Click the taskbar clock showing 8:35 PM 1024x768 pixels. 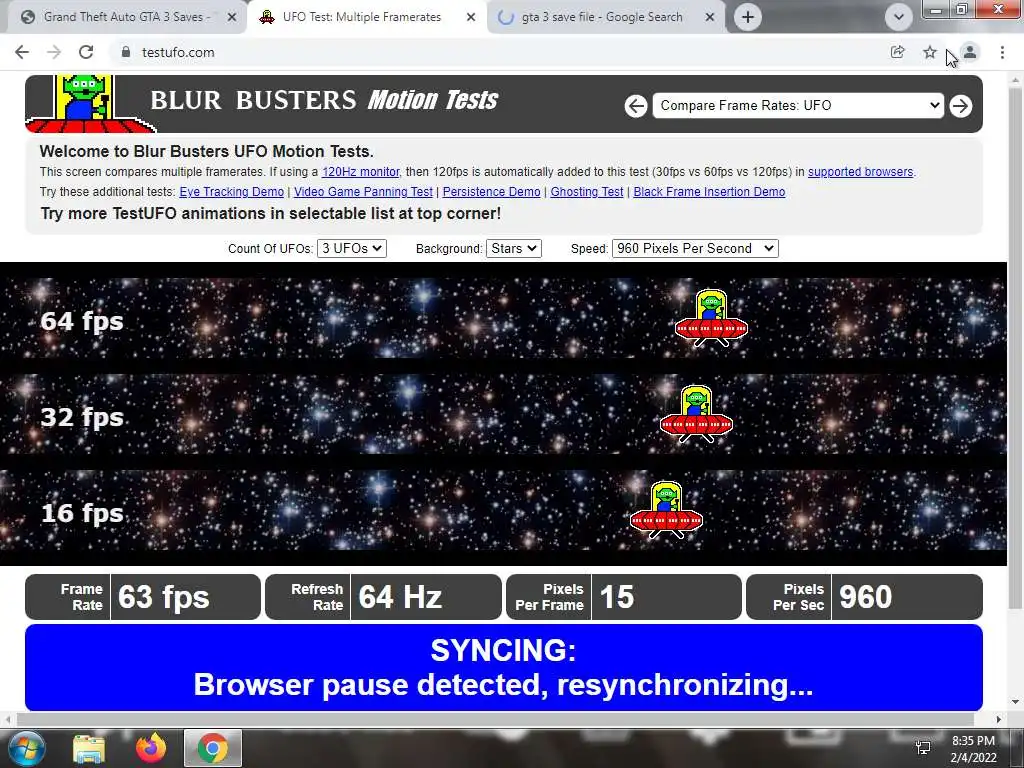(973, 748)
